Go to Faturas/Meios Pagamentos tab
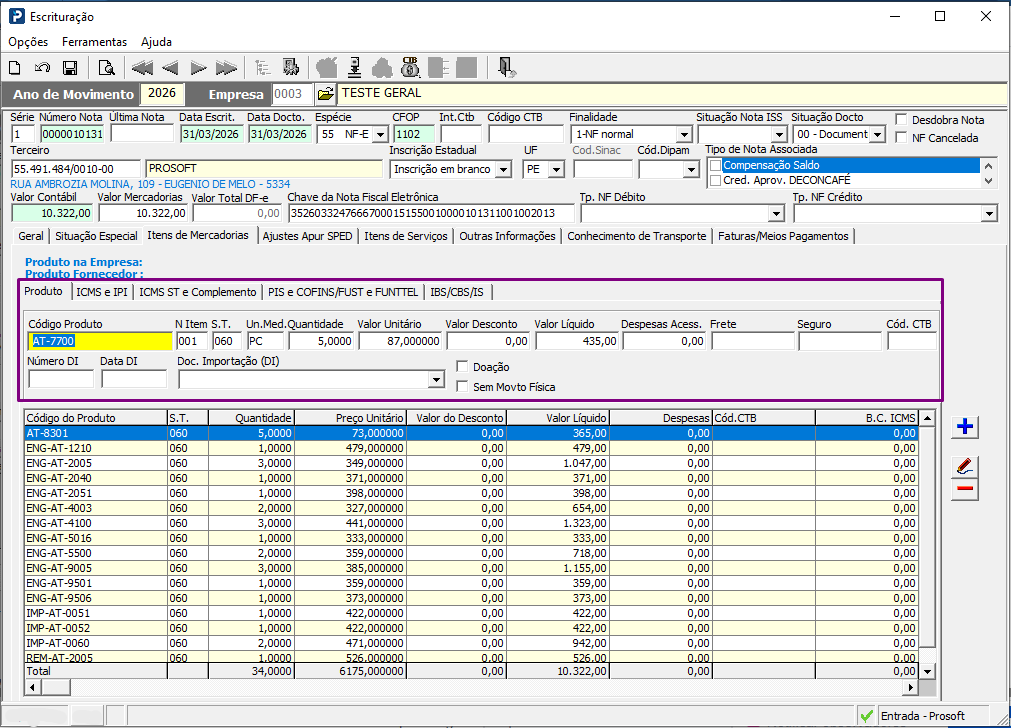Screen dimensions: 1011x728 [783, 236]
